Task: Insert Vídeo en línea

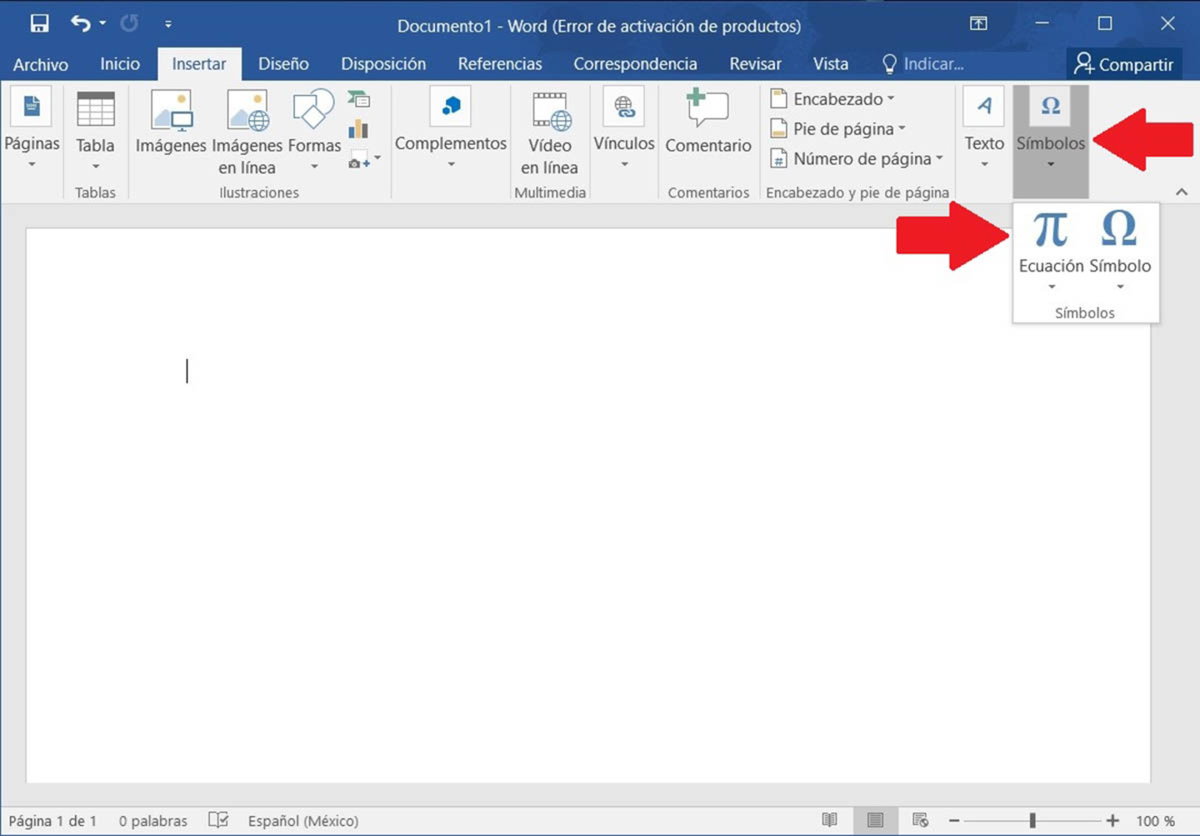Action: (550, 131)
